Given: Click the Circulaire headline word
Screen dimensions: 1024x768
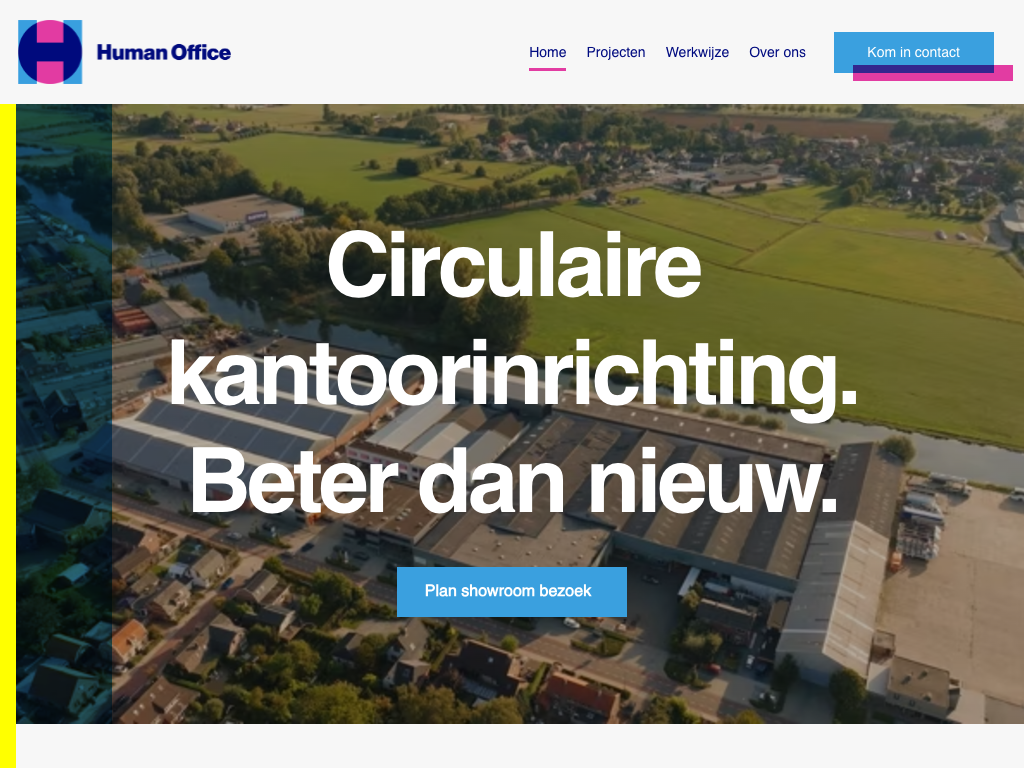Looking at the screenshot, I should coord(514,264).
